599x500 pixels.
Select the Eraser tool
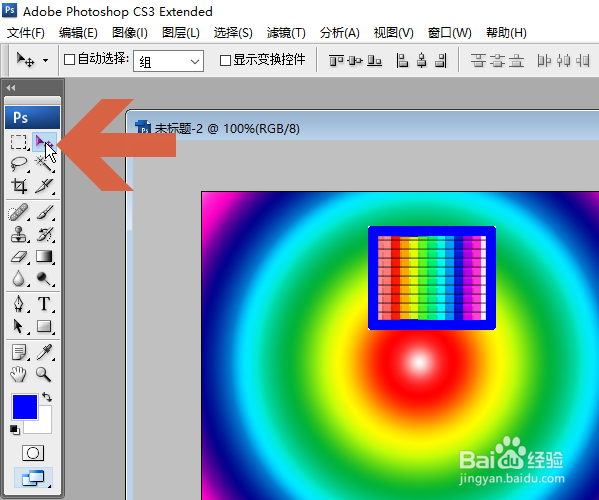pyautogui.click(x=19, y=256)
